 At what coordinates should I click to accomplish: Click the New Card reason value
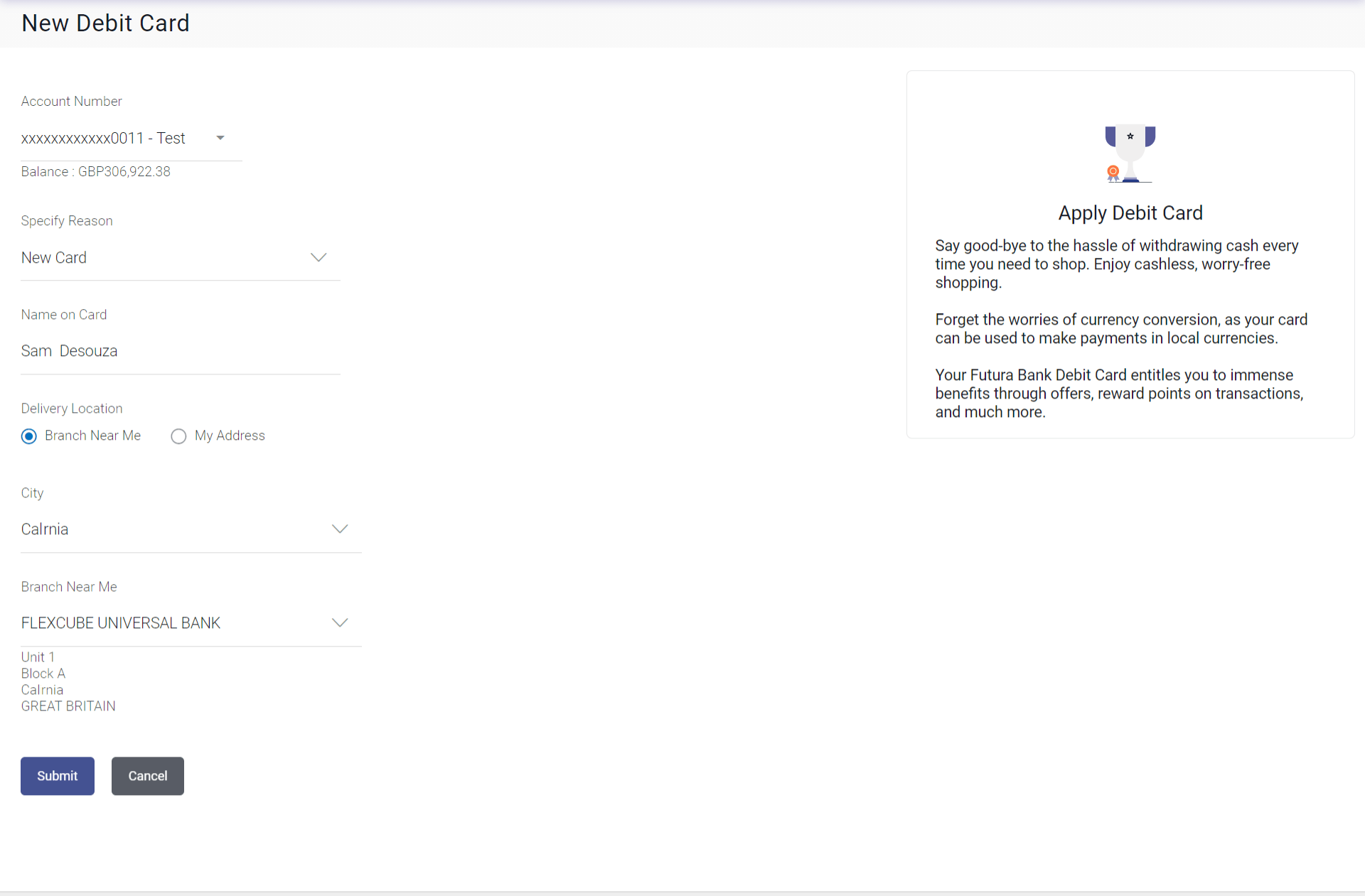click(x=54, y=257)
